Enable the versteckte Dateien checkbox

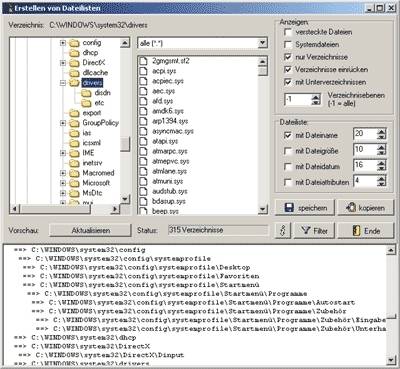point(288,32)
